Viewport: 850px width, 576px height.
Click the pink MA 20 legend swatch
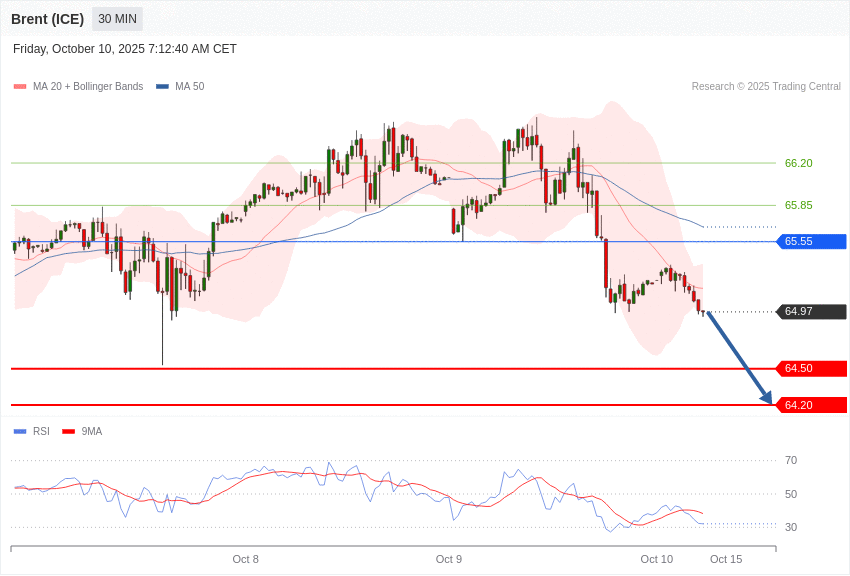click(20, 87)
